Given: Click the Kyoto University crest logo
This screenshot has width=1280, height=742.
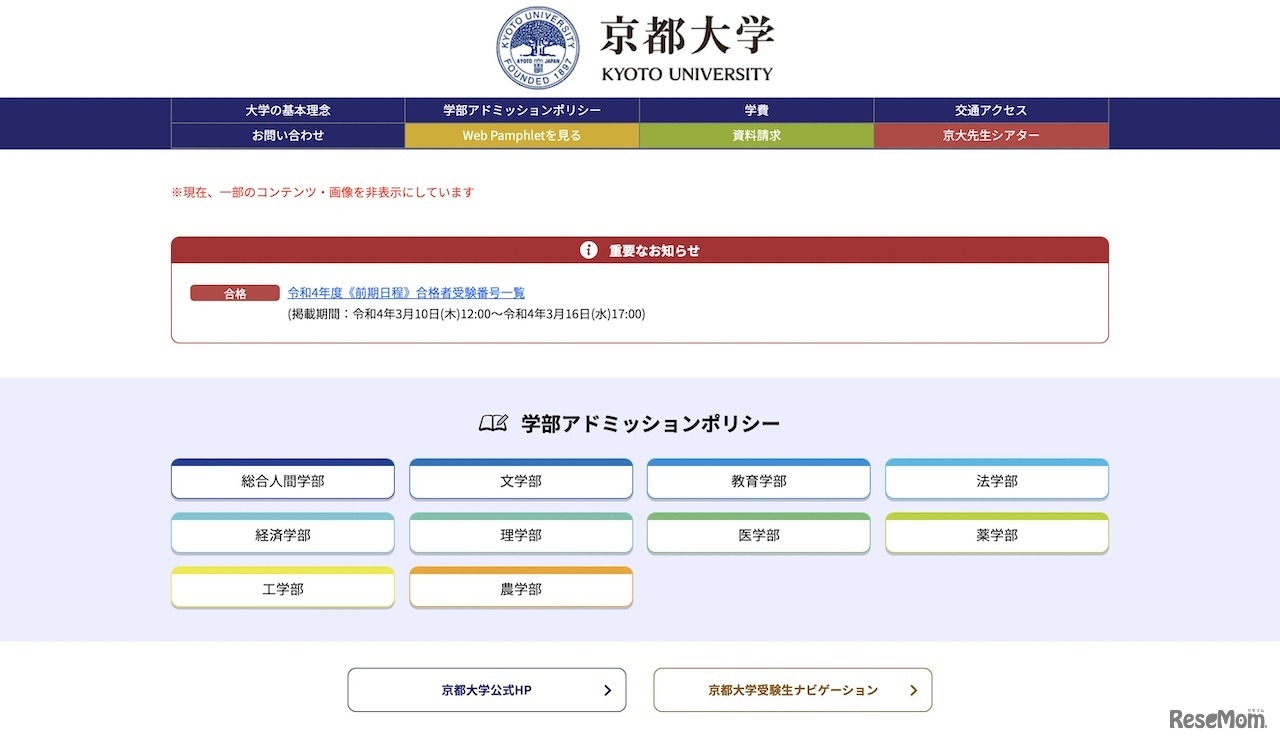Looking at the screenshot, I should (539, 47).
